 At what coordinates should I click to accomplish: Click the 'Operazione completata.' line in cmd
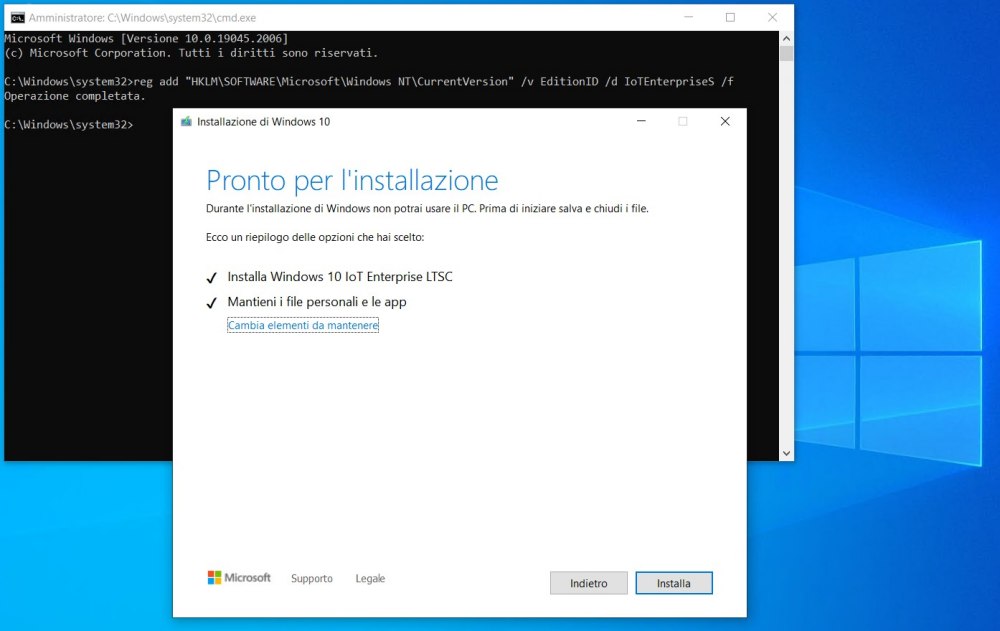click(x=75, y=96)
